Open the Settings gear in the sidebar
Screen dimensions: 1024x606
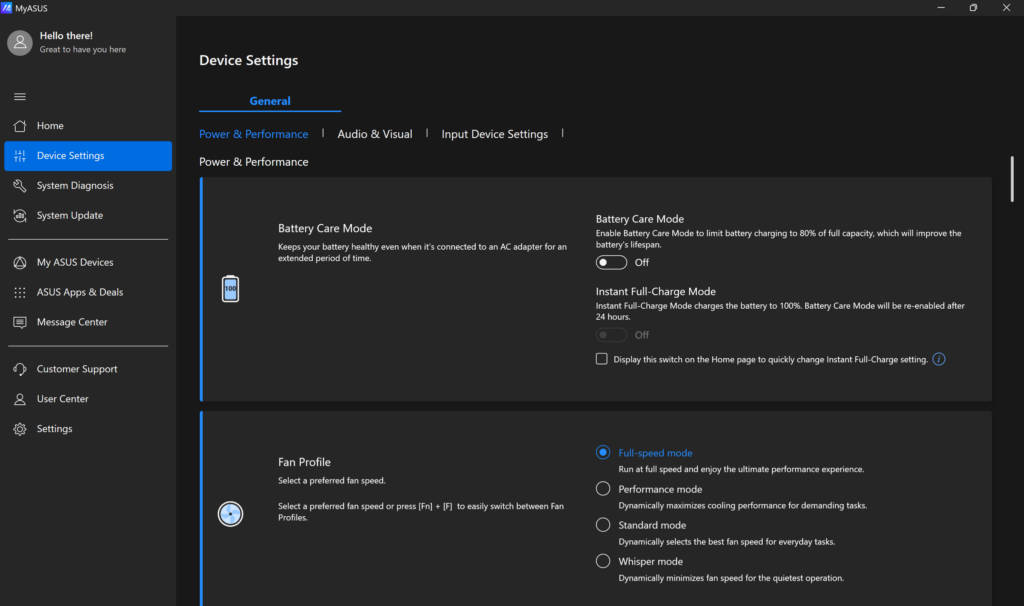pos(20,429)
